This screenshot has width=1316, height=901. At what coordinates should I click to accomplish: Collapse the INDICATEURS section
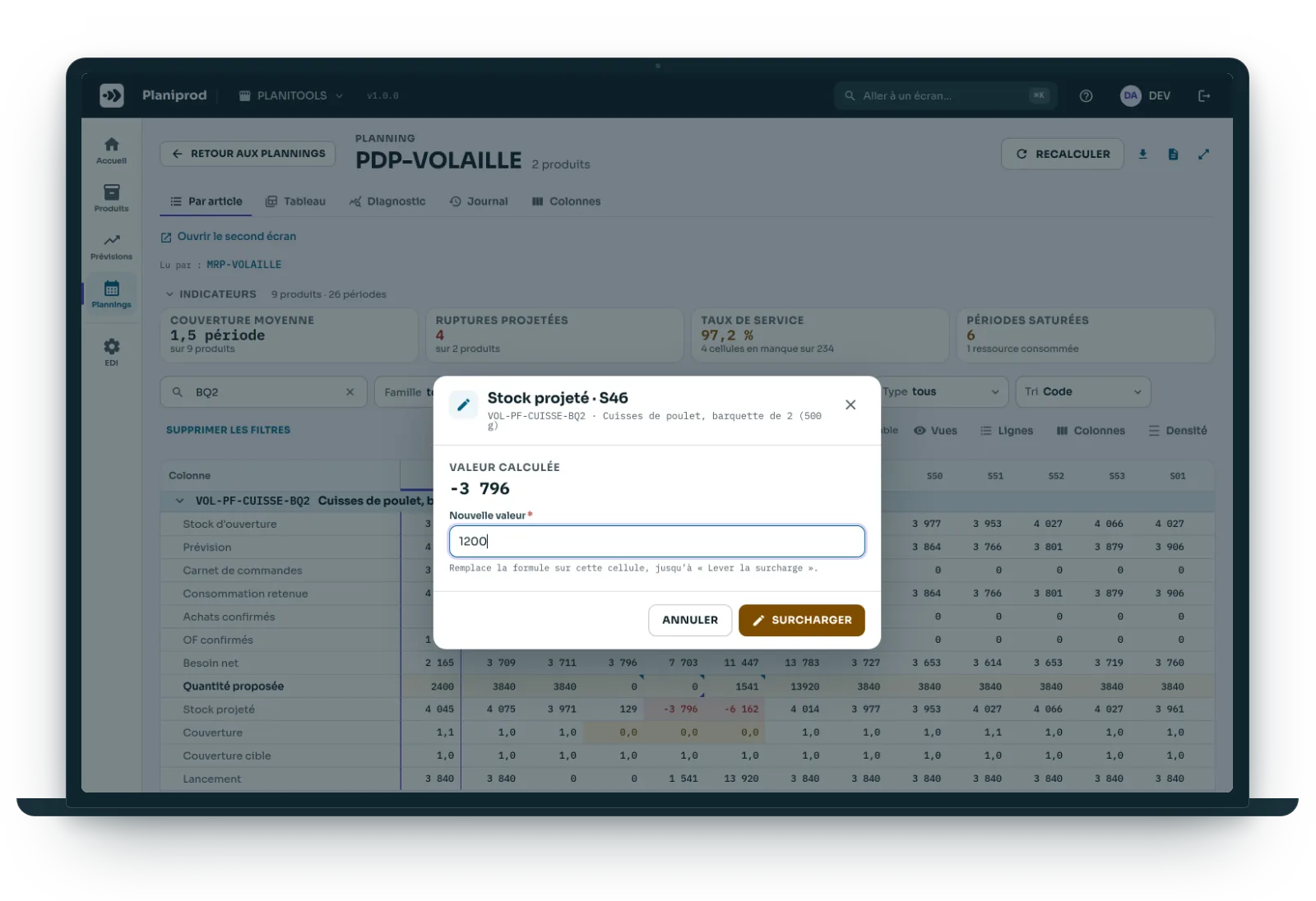211,294
